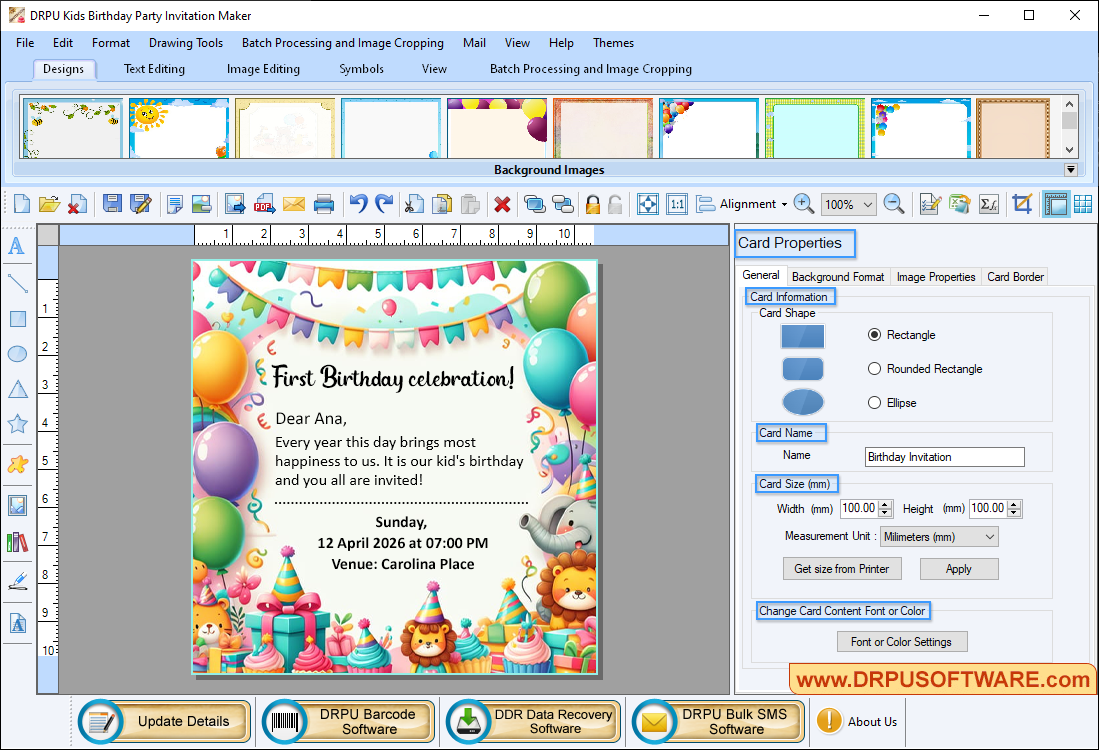1099x750 pixels.
Task: Open the Zoom In magnifier tool
Action: (x=804, y=203)
